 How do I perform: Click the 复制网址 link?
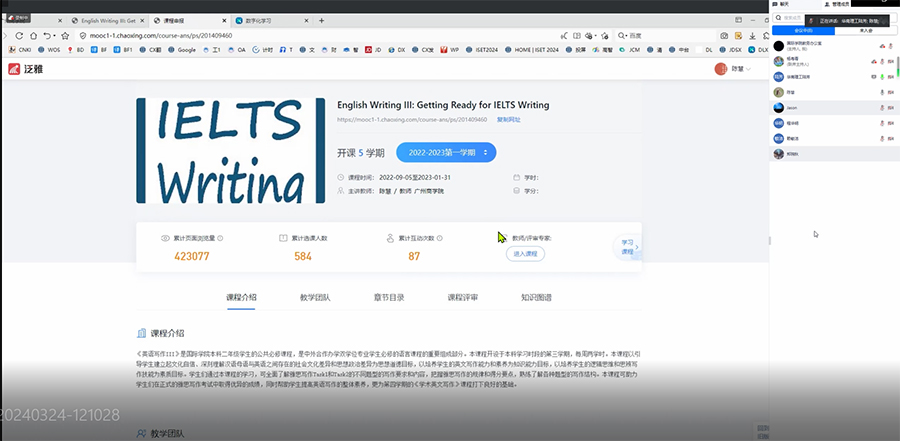509,119
